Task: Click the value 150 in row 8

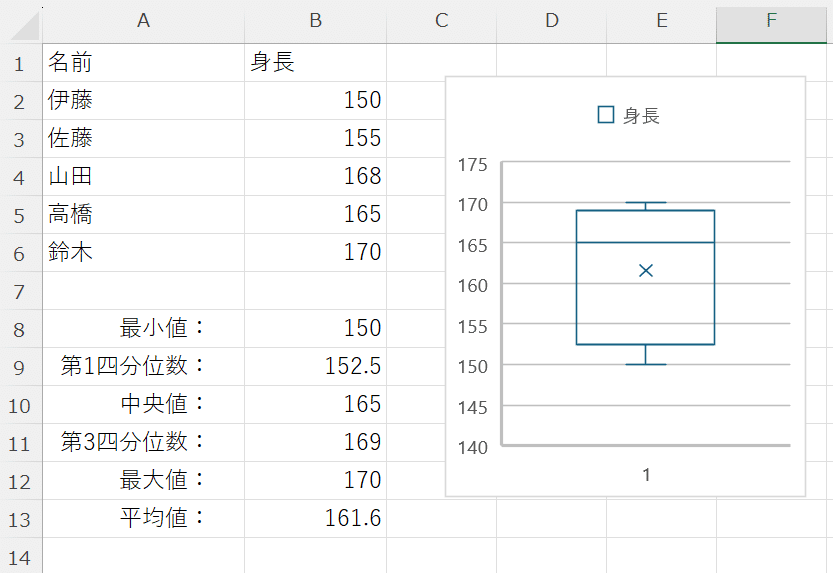Action: [x=316, y=329]
